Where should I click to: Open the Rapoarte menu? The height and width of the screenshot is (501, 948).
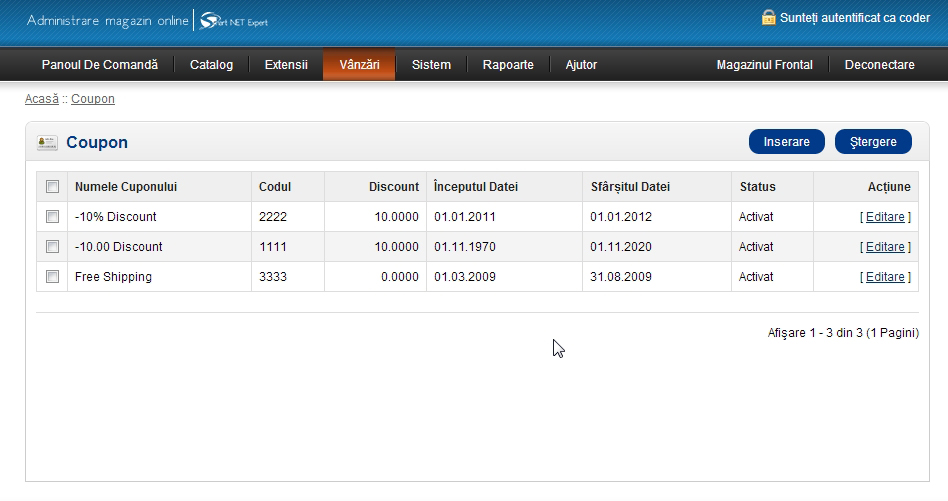point(508,65)
